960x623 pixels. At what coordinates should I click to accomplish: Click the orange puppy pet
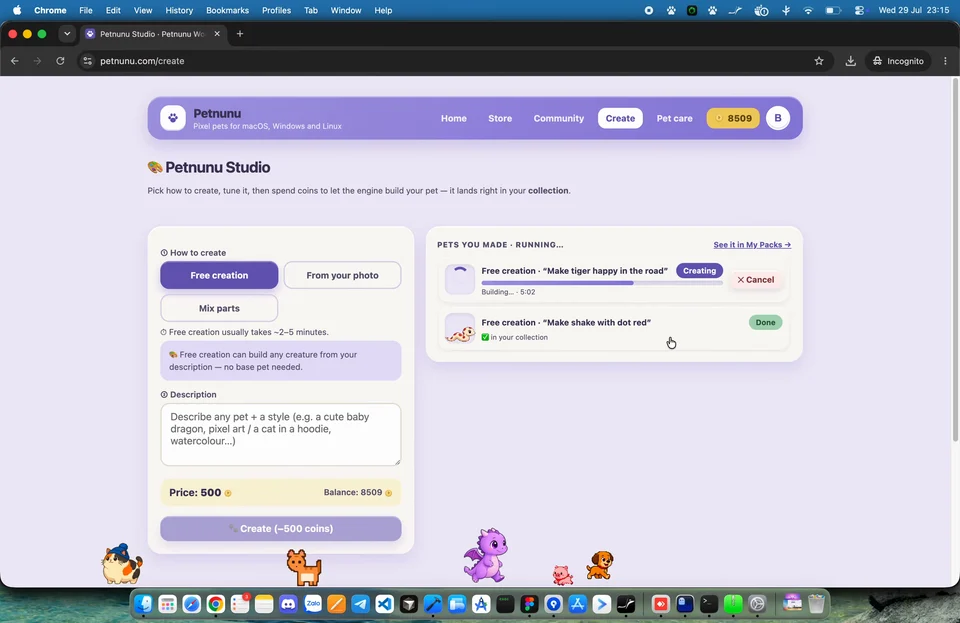point(599,565)
